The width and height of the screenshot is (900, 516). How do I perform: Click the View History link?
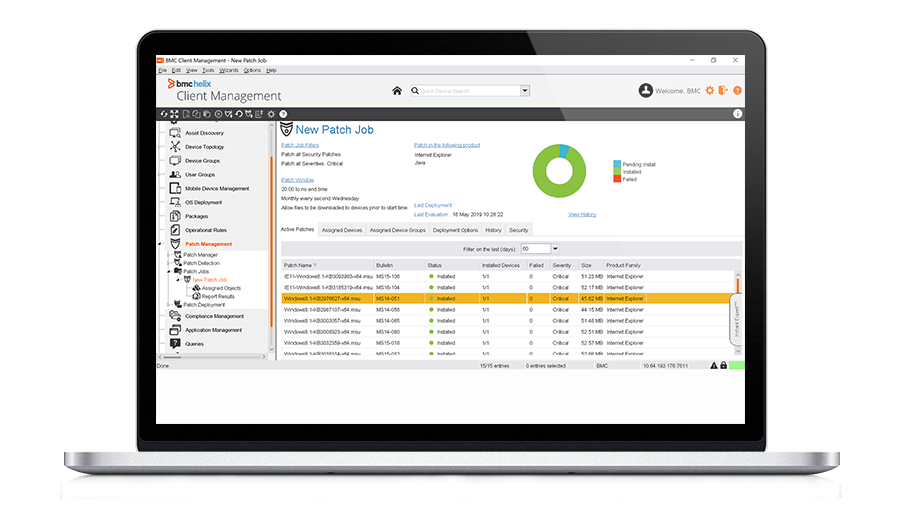click(x=582, y=214)
